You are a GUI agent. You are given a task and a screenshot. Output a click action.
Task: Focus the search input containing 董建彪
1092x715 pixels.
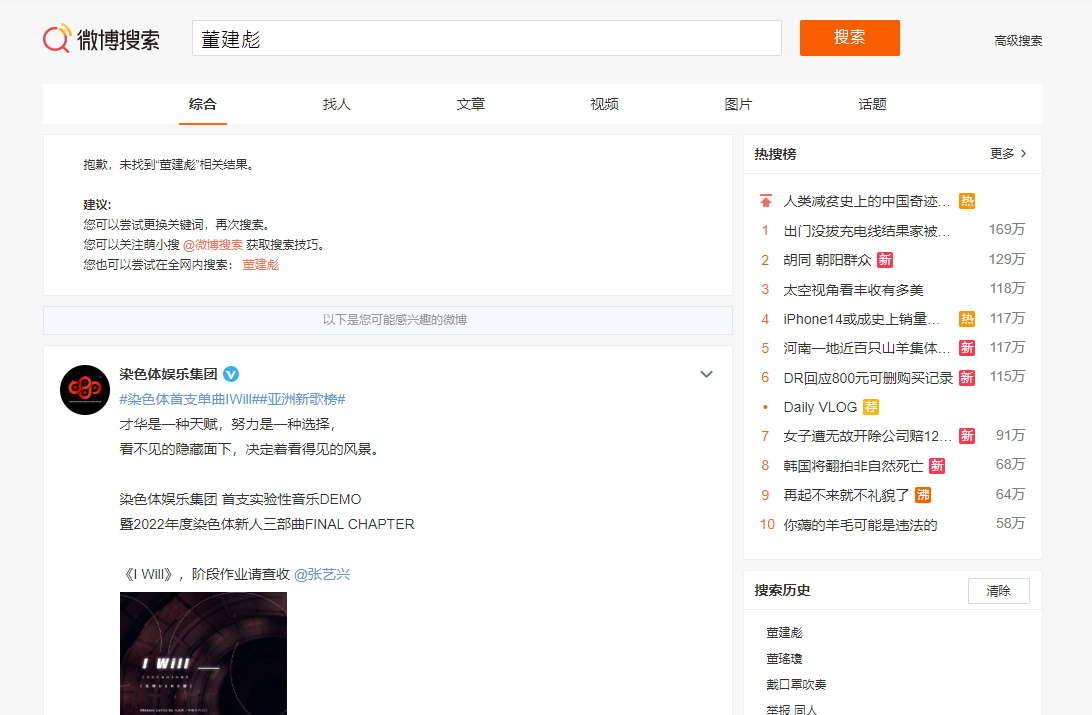click(x=486, y=39)
